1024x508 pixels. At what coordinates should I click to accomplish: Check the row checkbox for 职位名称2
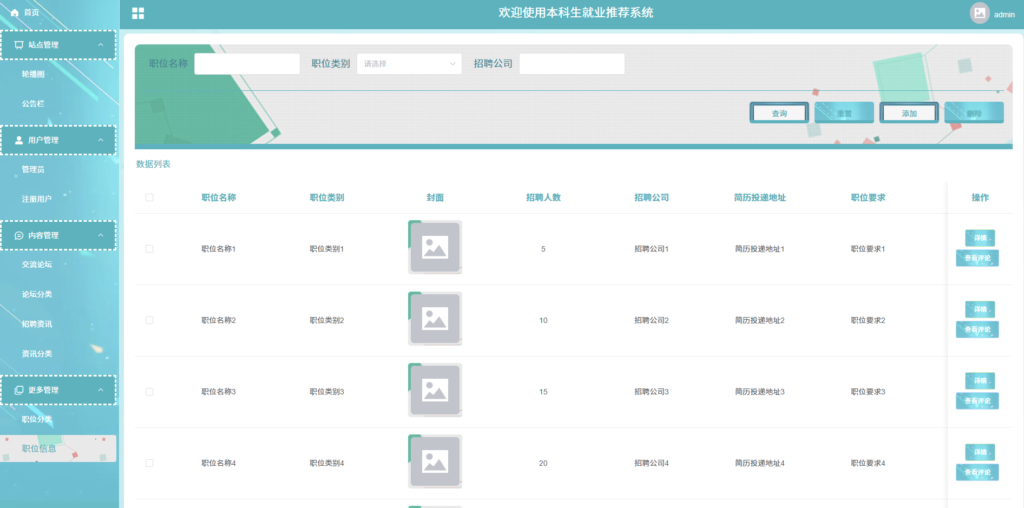click(150, 321)
